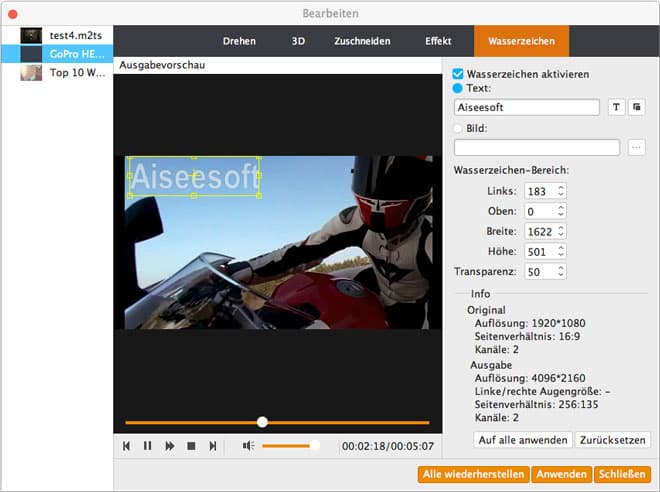Open the text font settings icon
Screen dimensions: 660x492
[x=616, y=107]
